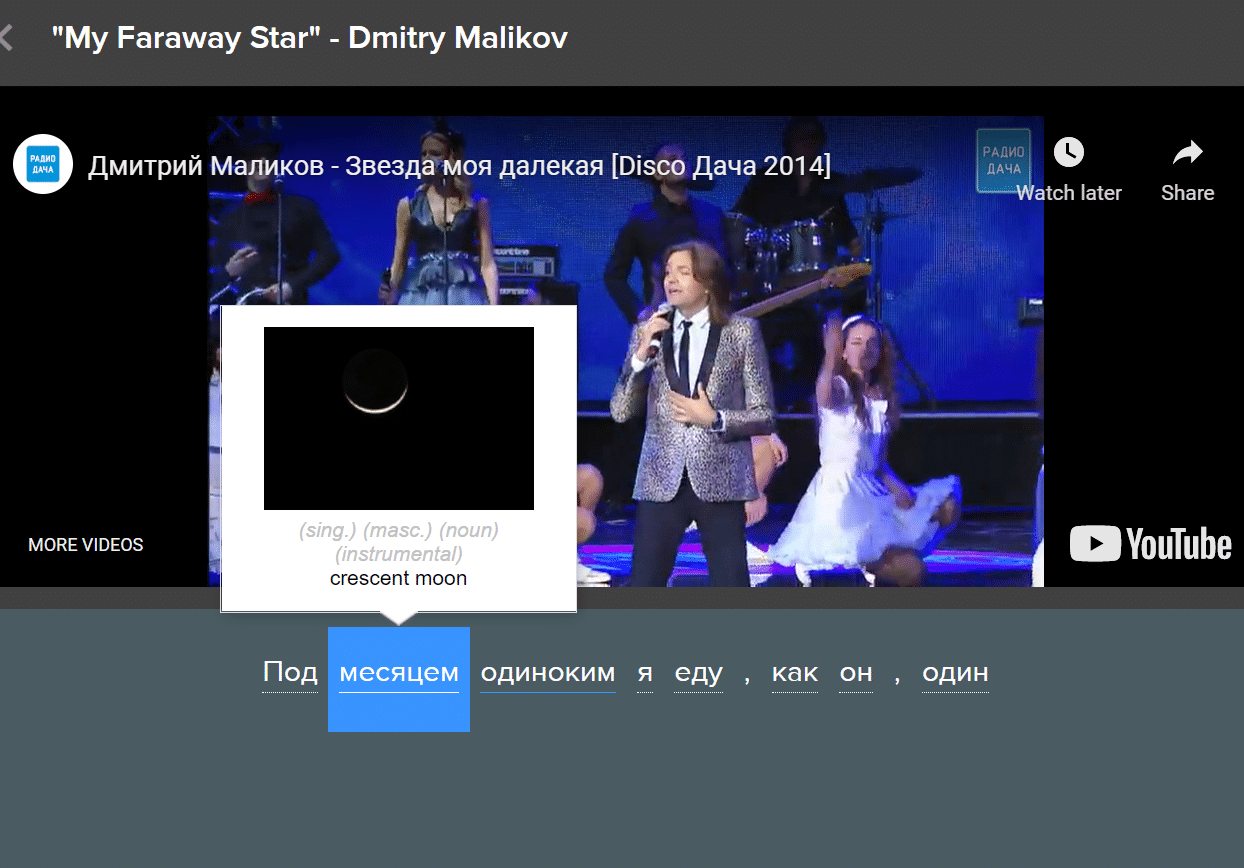The height and width of the screenshot is (868, 1244).
Task: Click the word 'он' in the lyrics
Action: (x=856, y=674)
